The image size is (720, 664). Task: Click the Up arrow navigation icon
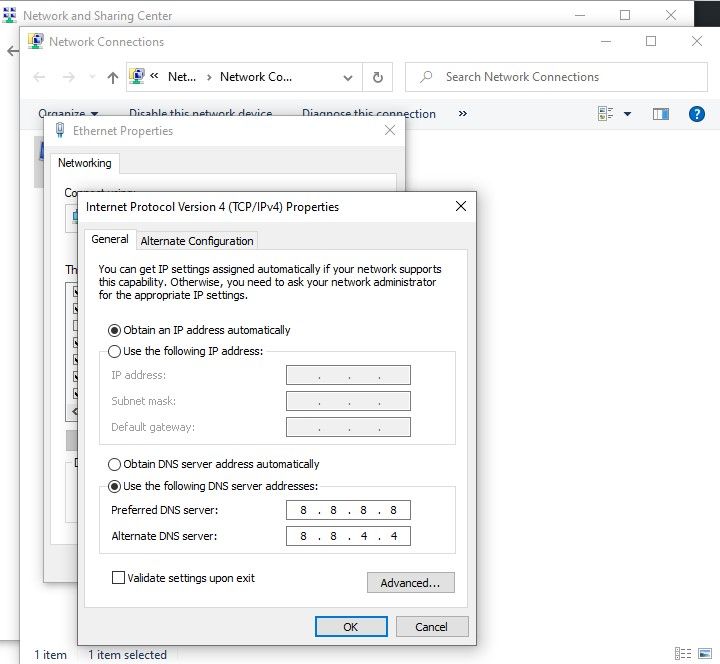click(112, 77)
